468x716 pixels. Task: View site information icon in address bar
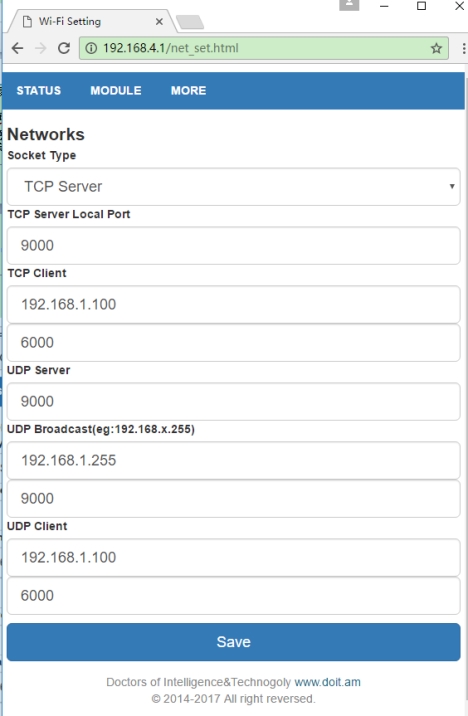pyautogui.click(x=91, y=48)
